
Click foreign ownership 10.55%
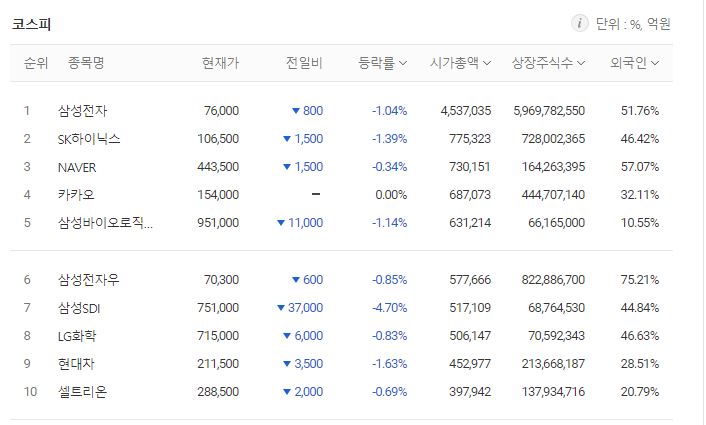click(x=640, y=223)
